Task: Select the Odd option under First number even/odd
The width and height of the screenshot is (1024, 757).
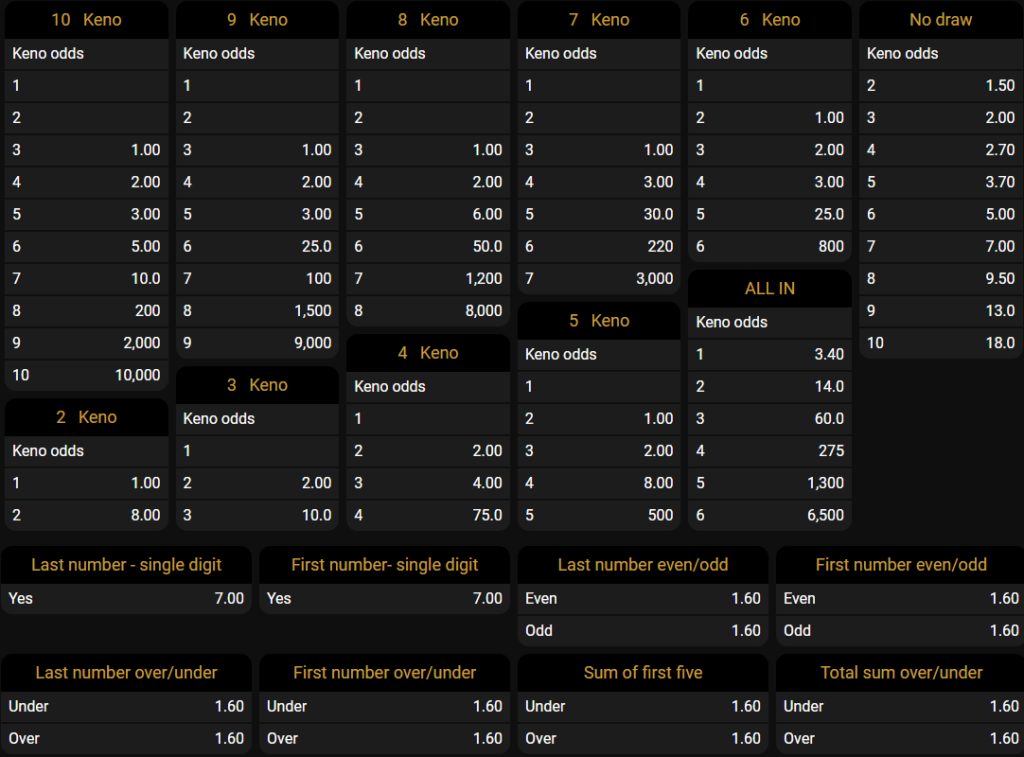Action: (x=900, y=630)
